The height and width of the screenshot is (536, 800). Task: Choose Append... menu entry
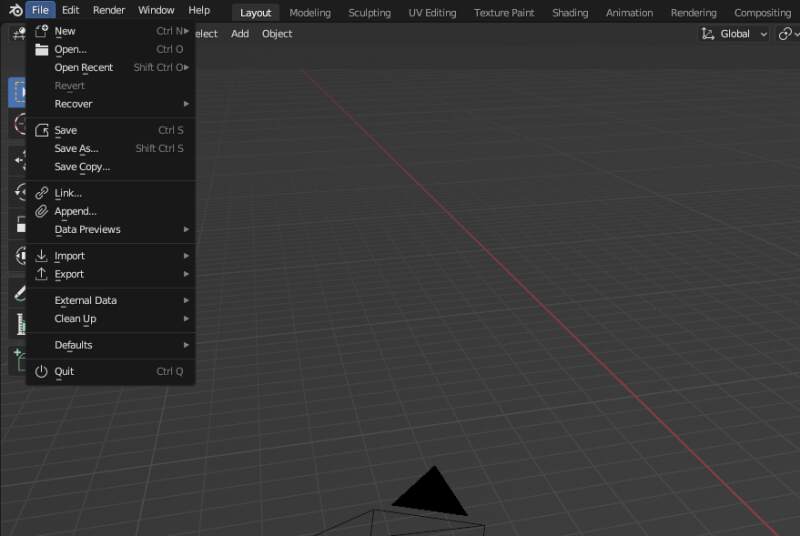[x=111, y=211]
